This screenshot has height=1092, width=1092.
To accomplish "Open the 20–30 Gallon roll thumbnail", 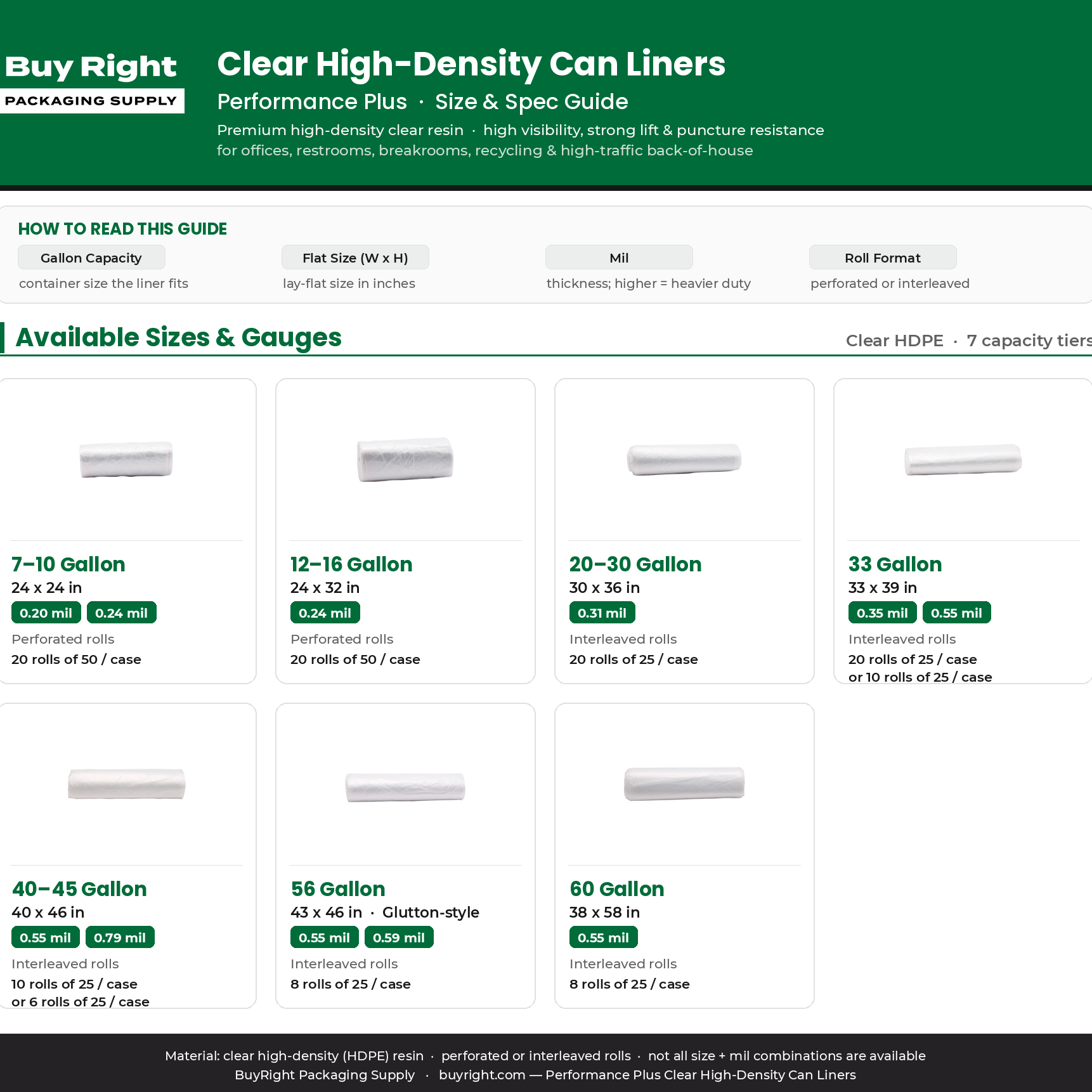I will coord(684,459).
